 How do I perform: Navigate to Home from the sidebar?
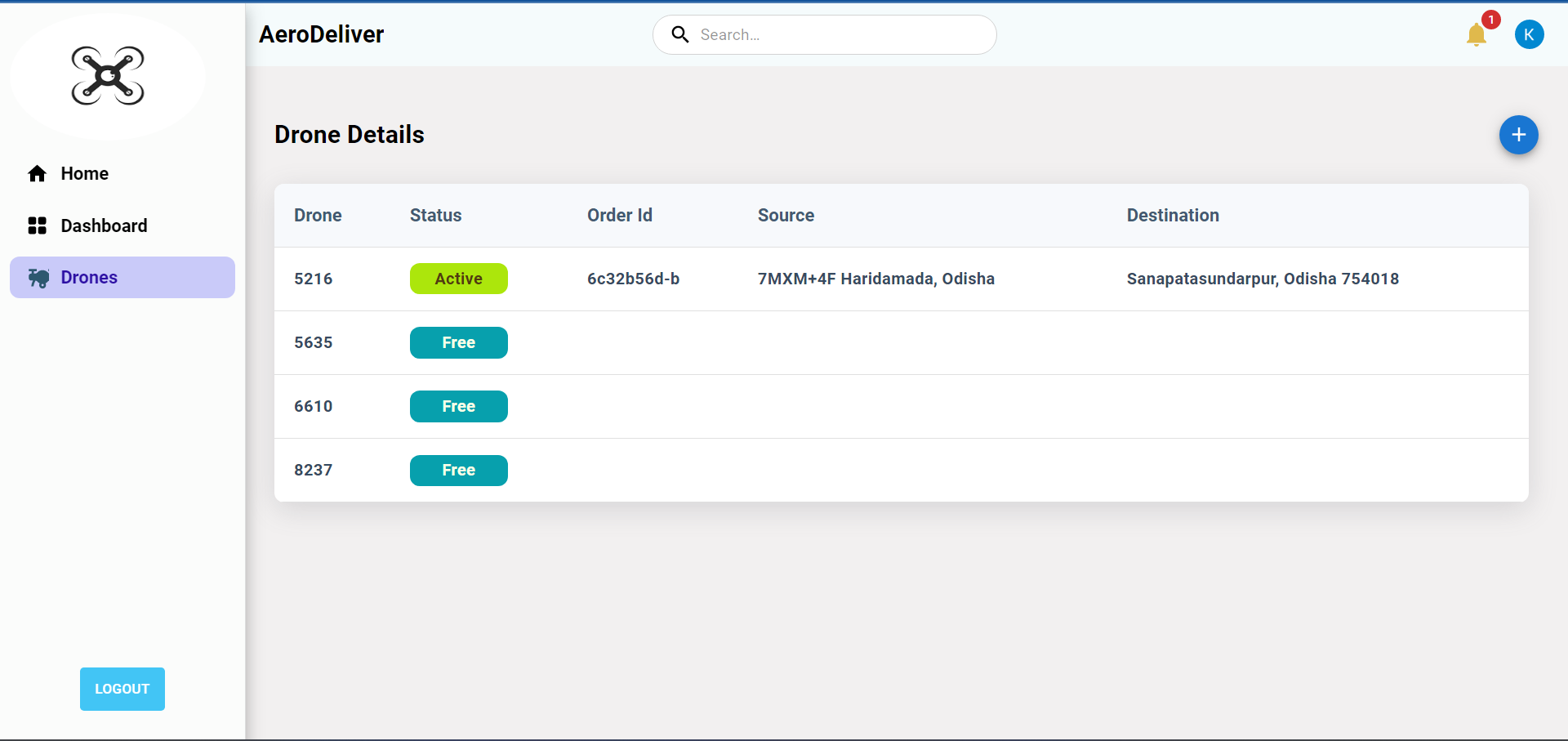[x=85, y=173]
